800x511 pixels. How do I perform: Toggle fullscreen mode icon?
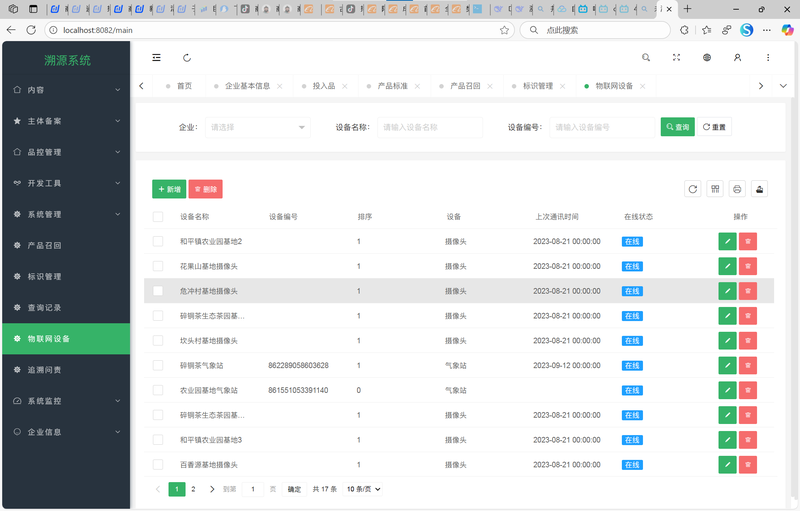[676, 58]
